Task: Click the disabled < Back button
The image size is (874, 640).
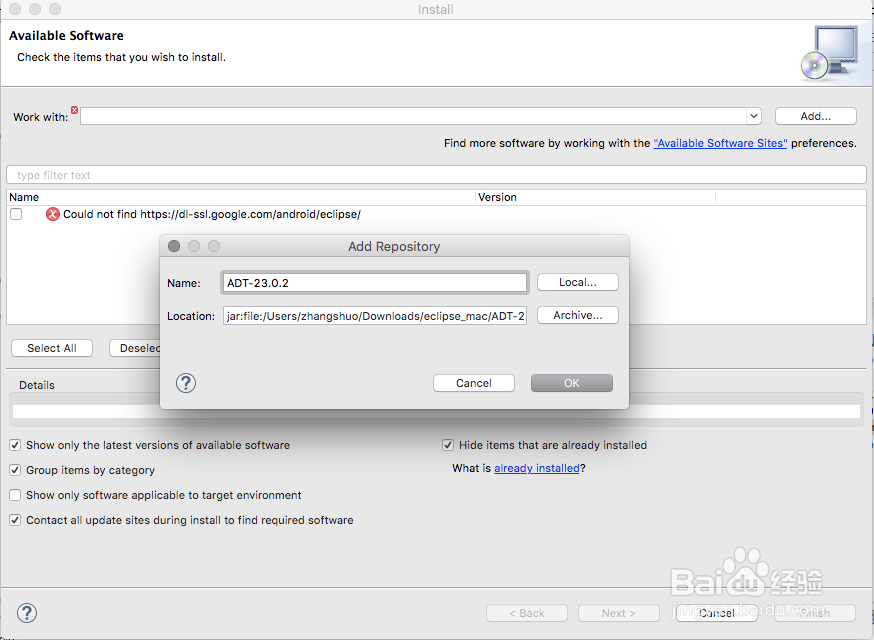Action: tap(527, 613)
